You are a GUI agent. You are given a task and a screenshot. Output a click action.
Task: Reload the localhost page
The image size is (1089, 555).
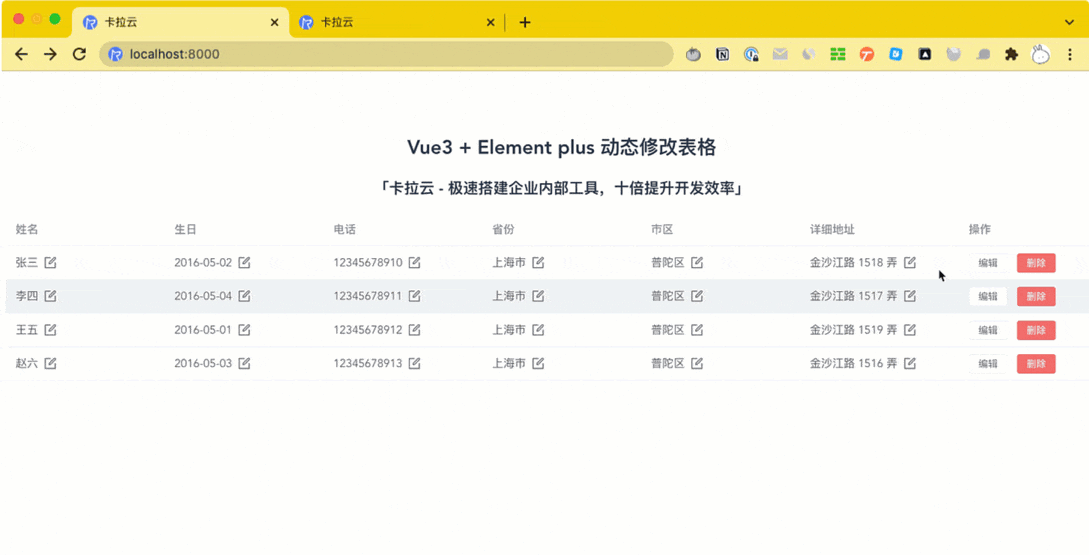click(79, 54)
